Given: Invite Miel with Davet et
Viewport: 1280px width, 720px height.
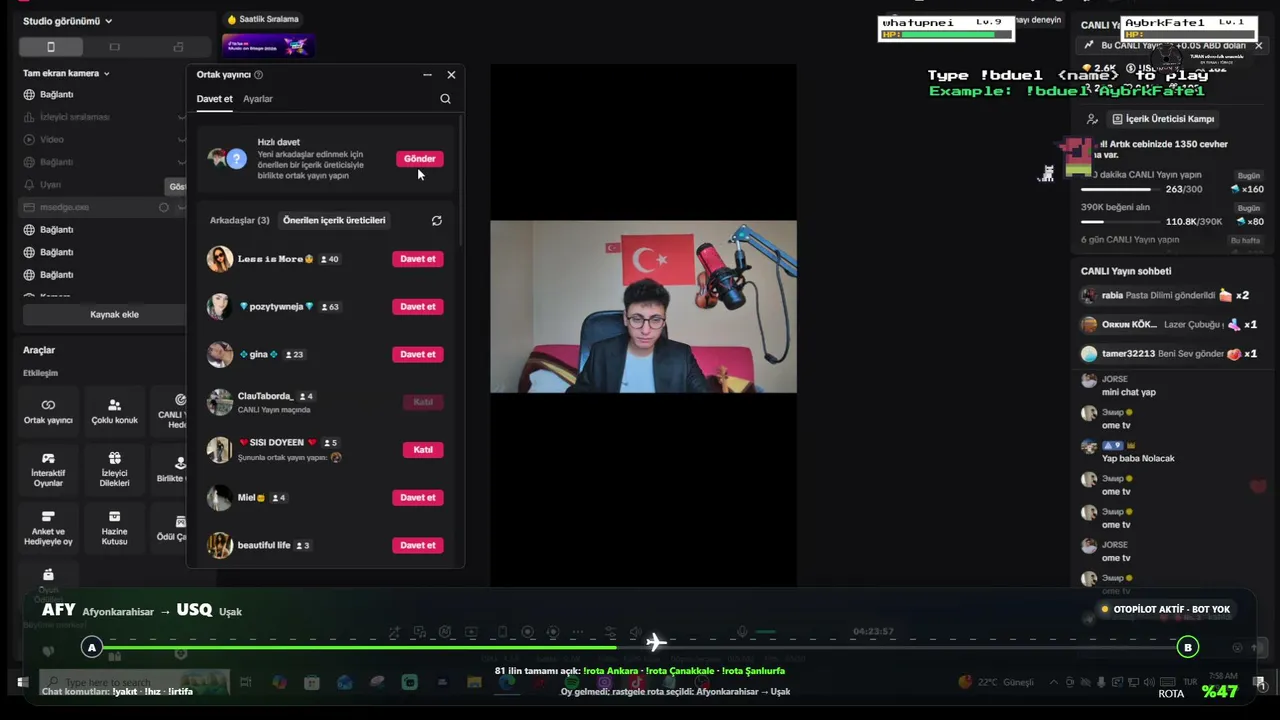Looking at the screenshot, I should tap(418, 497).
